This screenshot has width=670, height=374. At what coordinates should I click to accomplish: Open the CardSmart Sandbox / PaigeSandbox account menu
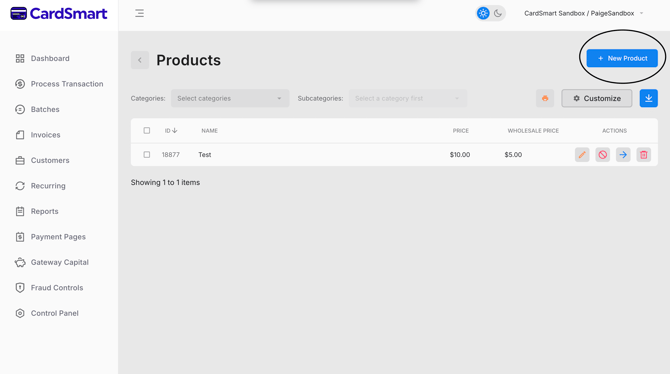(583, 13)
